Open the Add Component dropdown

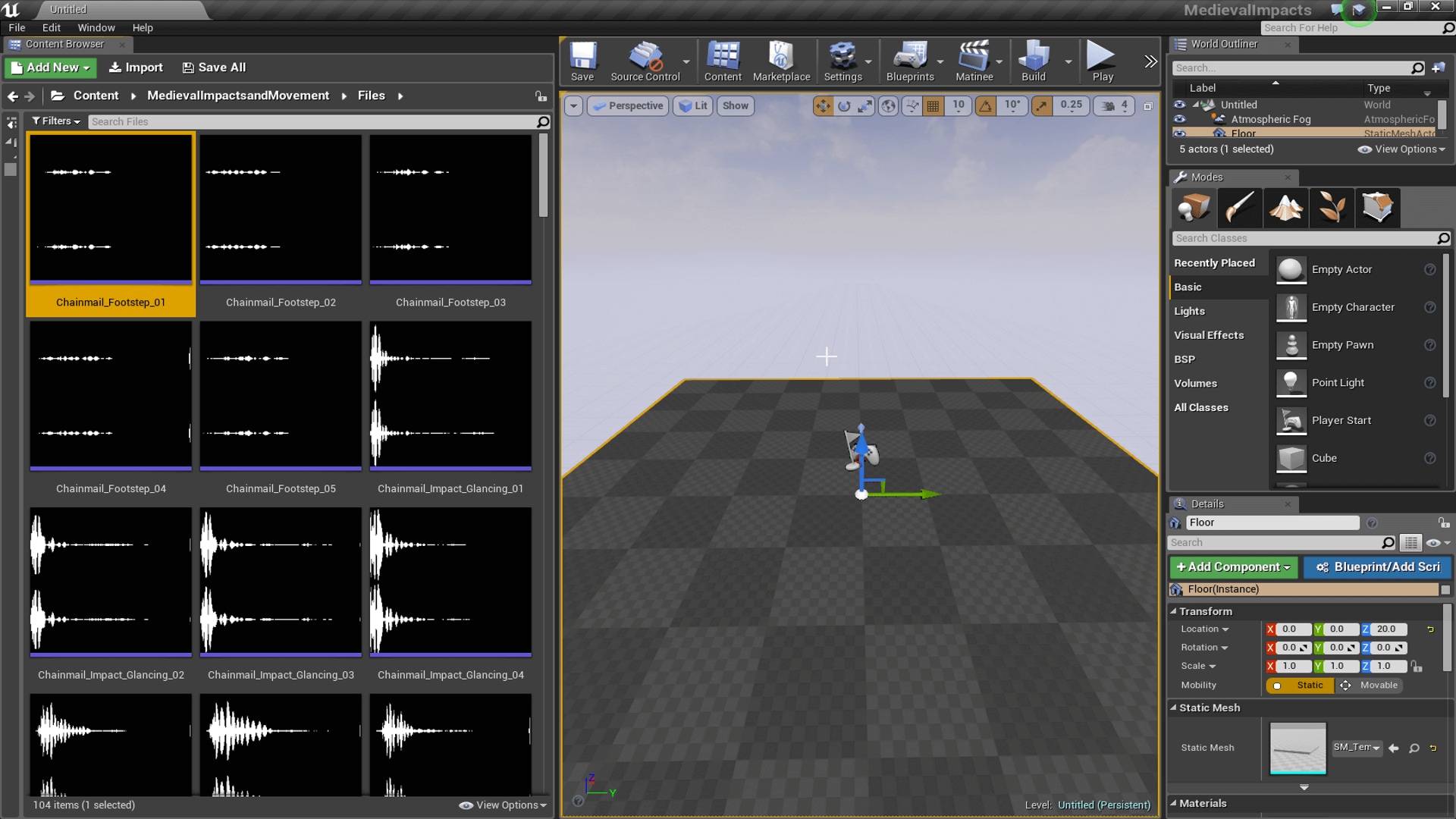pyautogui.click(x=1234, y=567)
